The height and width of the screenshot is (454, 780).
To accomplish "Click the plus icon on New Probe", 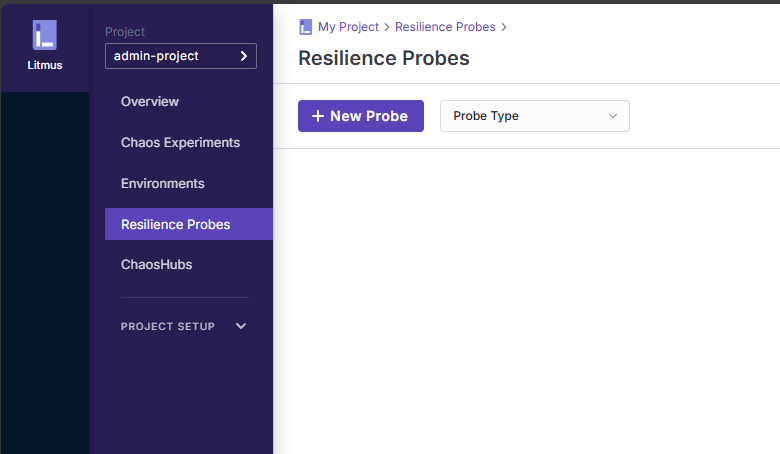I will 318,116.
